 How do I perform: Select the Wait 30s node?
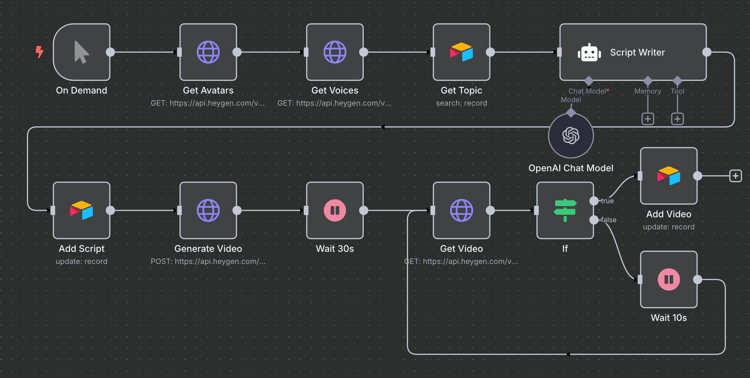pos(335,211)
